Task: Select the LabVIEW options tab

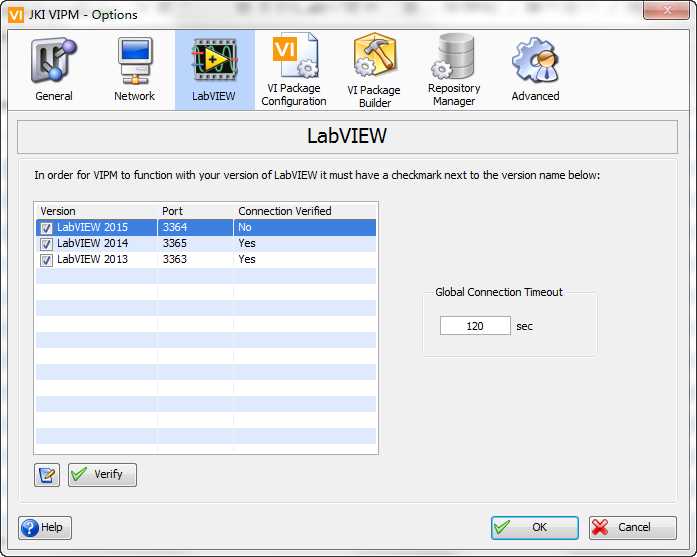Action: [214, 70]
